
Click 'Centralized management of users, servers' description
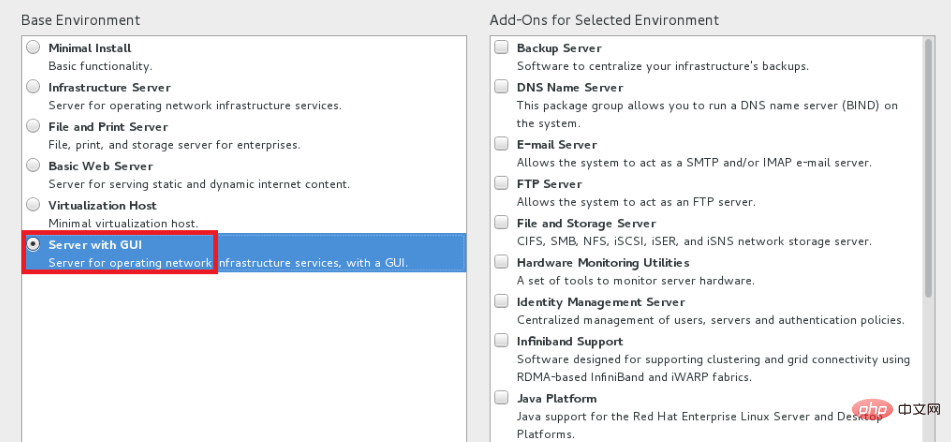[710, 320]
